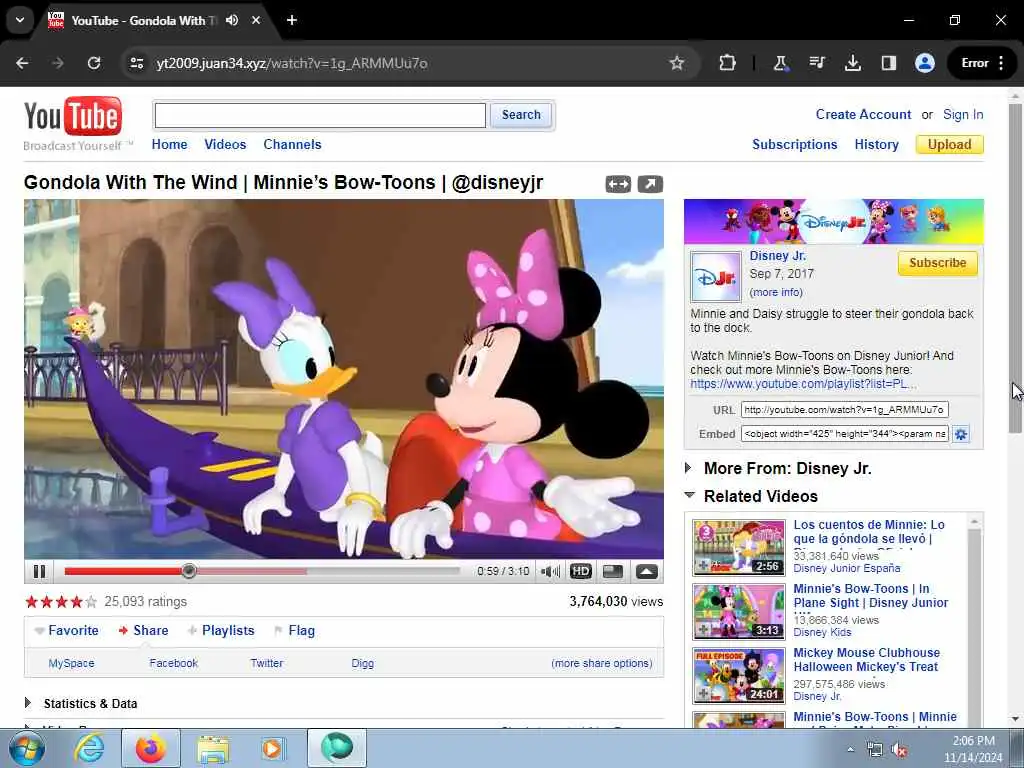Screen dimensions: 1024x768
Task: Pause the video with the pause button
Action: pos(39,571)
